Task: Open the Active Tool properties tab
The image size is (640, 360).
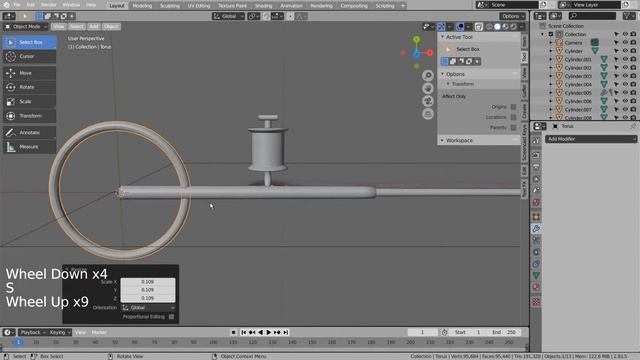Action: click(536, 140)
